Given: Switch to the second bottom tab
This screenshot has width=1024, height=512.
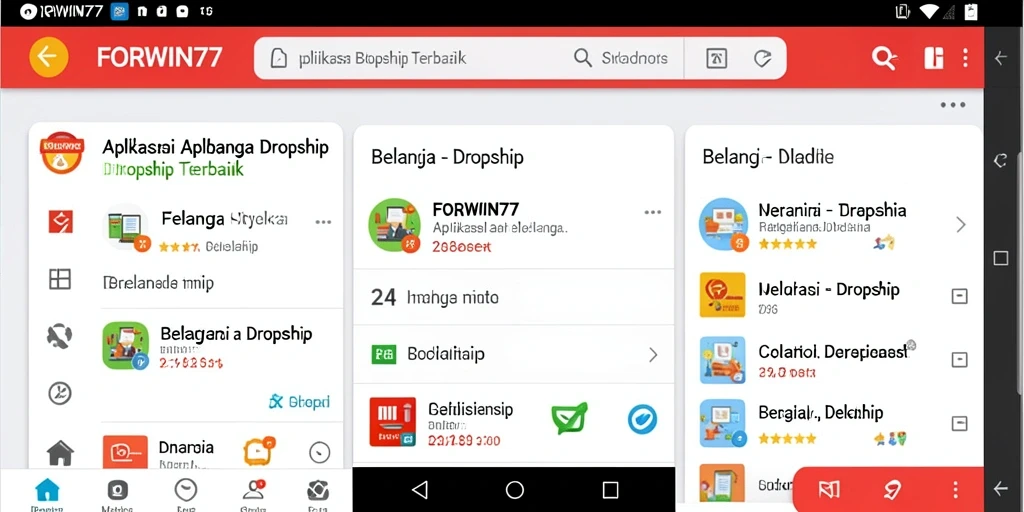Looking at the screenshot, I should pos(118,492).
